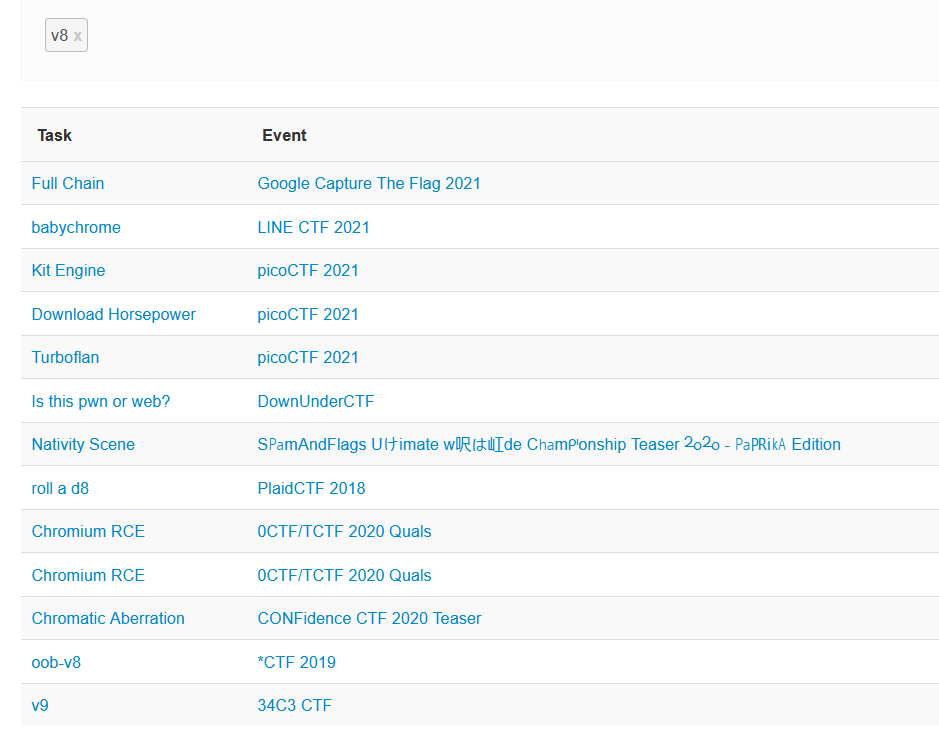This screenshot has height=740, width=939.
Task: Open 'Is this pwn or web?' task
Action: click(100, 400)
